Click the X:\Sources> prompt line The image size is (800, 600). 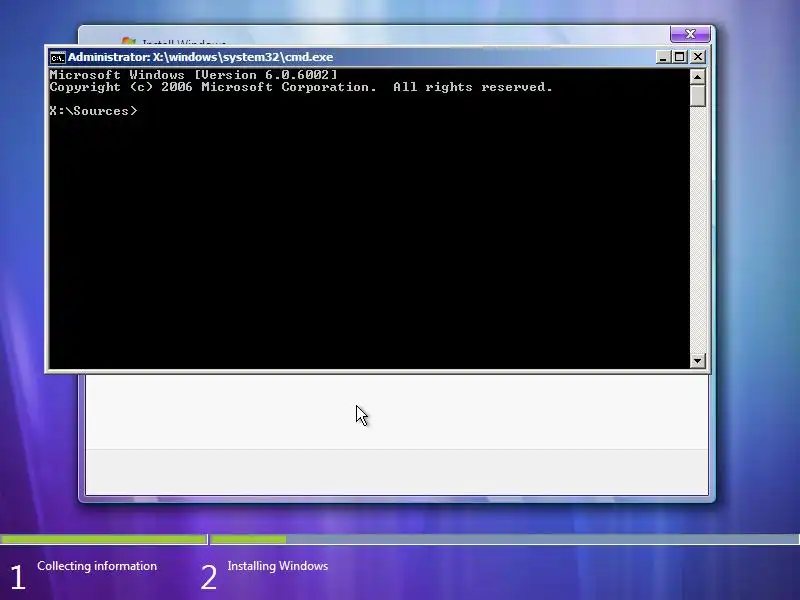93,111
